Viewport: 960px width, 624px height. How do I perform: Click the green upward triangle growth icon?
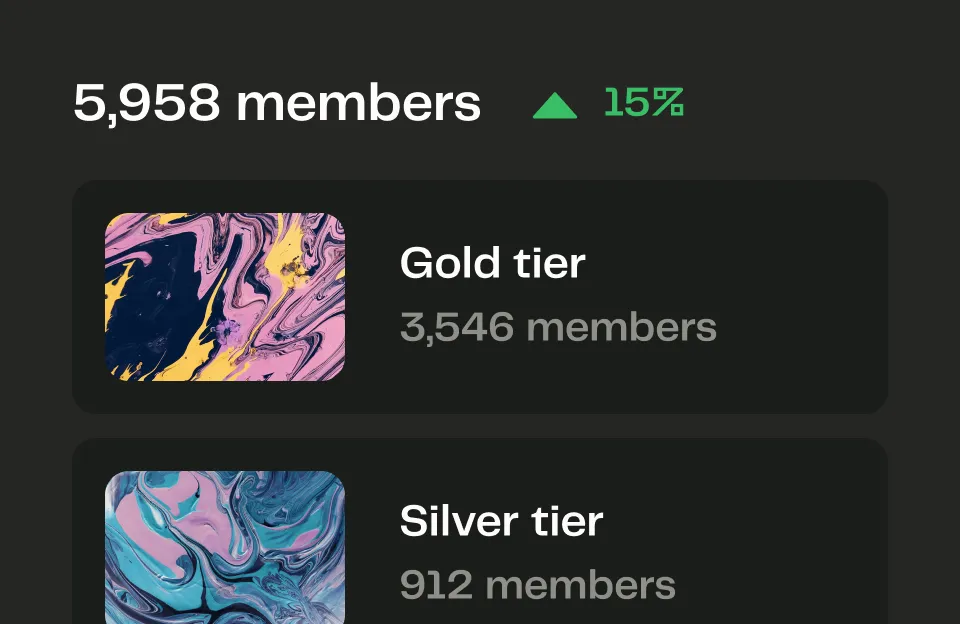(x=555, y=105)
